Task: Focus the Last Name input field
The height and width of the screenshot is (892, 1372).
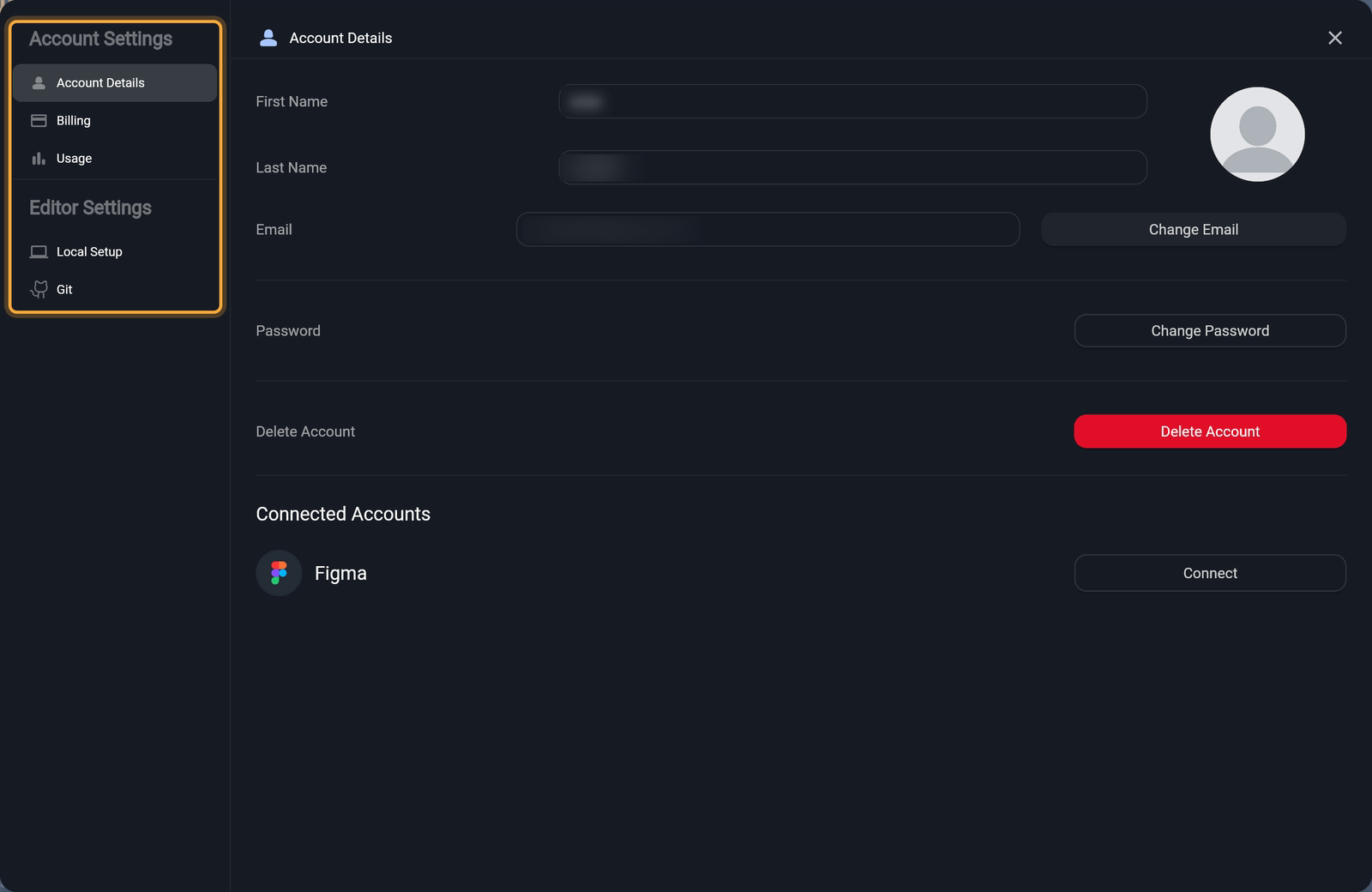Action: tap(852, 167)
